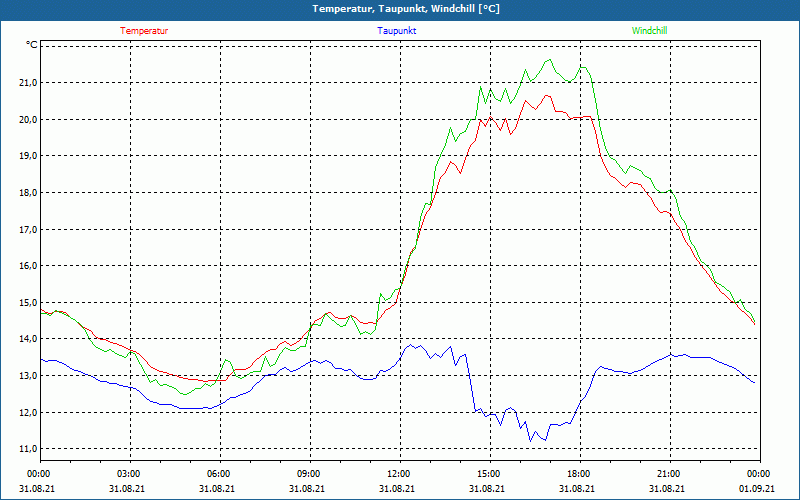Click the 11,0 y-axis value
800x500 pixels.
pyautogui.click(x=29, y=448)
